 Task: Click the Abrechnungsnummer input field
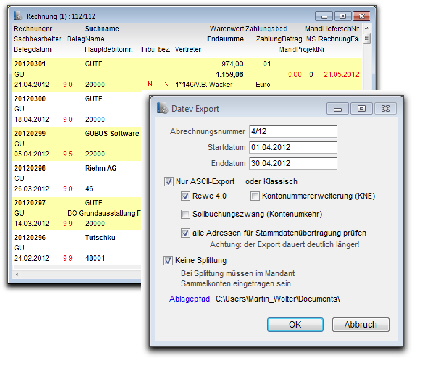pos(293,131)
